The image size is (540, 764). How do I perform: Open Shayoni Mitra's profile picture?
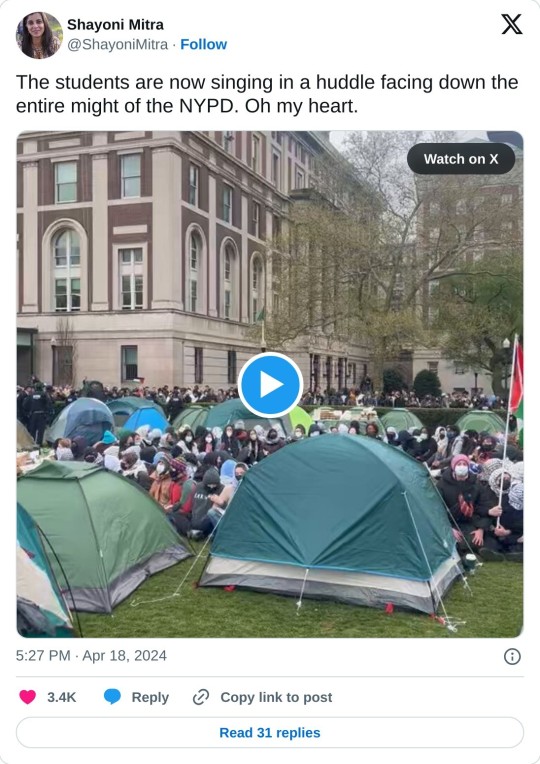point(39,35)
